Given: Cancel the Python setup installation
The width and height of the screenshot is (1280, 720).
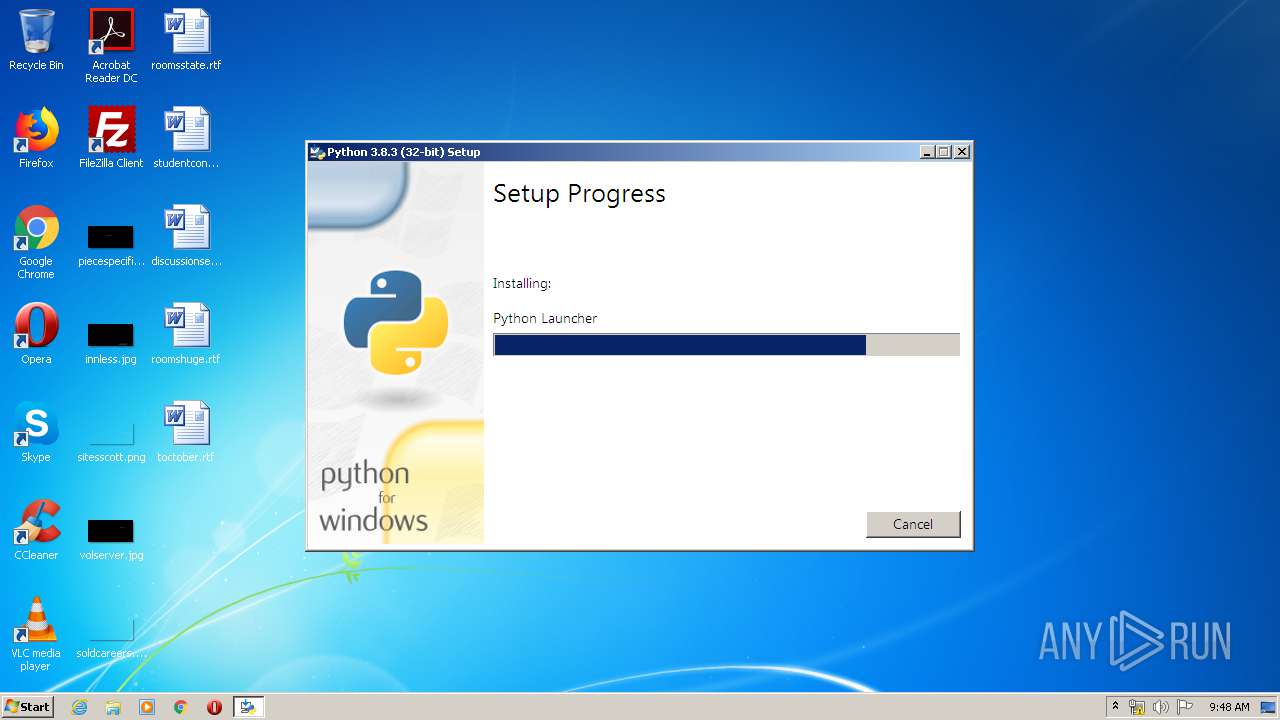Looking at the screenshot, I should [913, 524].
